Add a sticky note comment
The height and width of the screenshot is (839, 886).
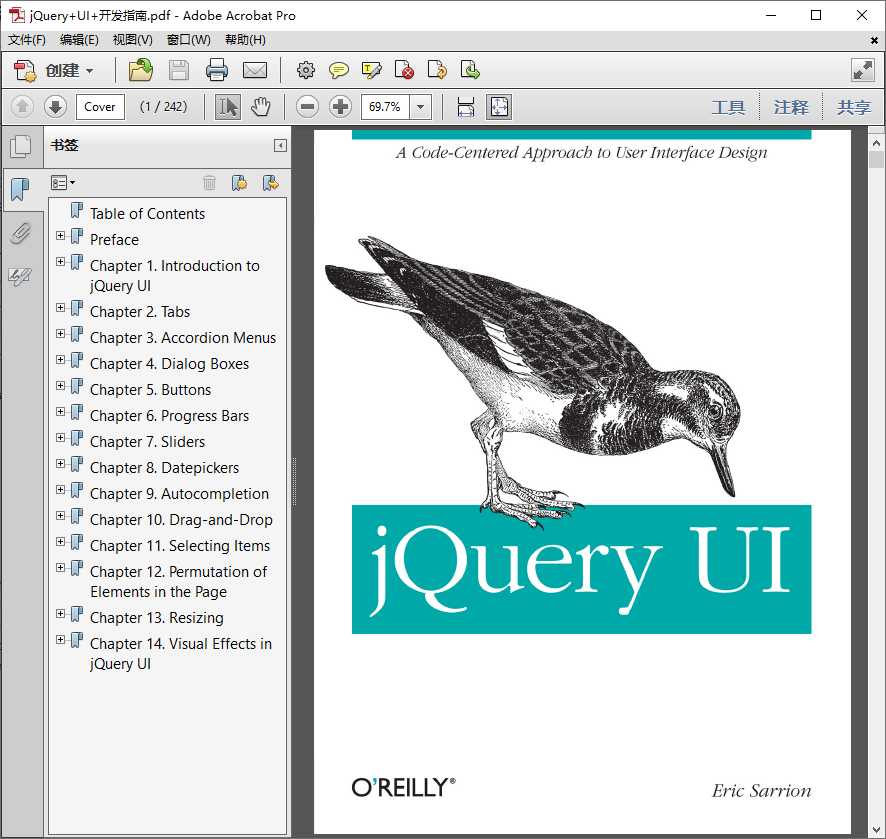(x=340, y=70)
